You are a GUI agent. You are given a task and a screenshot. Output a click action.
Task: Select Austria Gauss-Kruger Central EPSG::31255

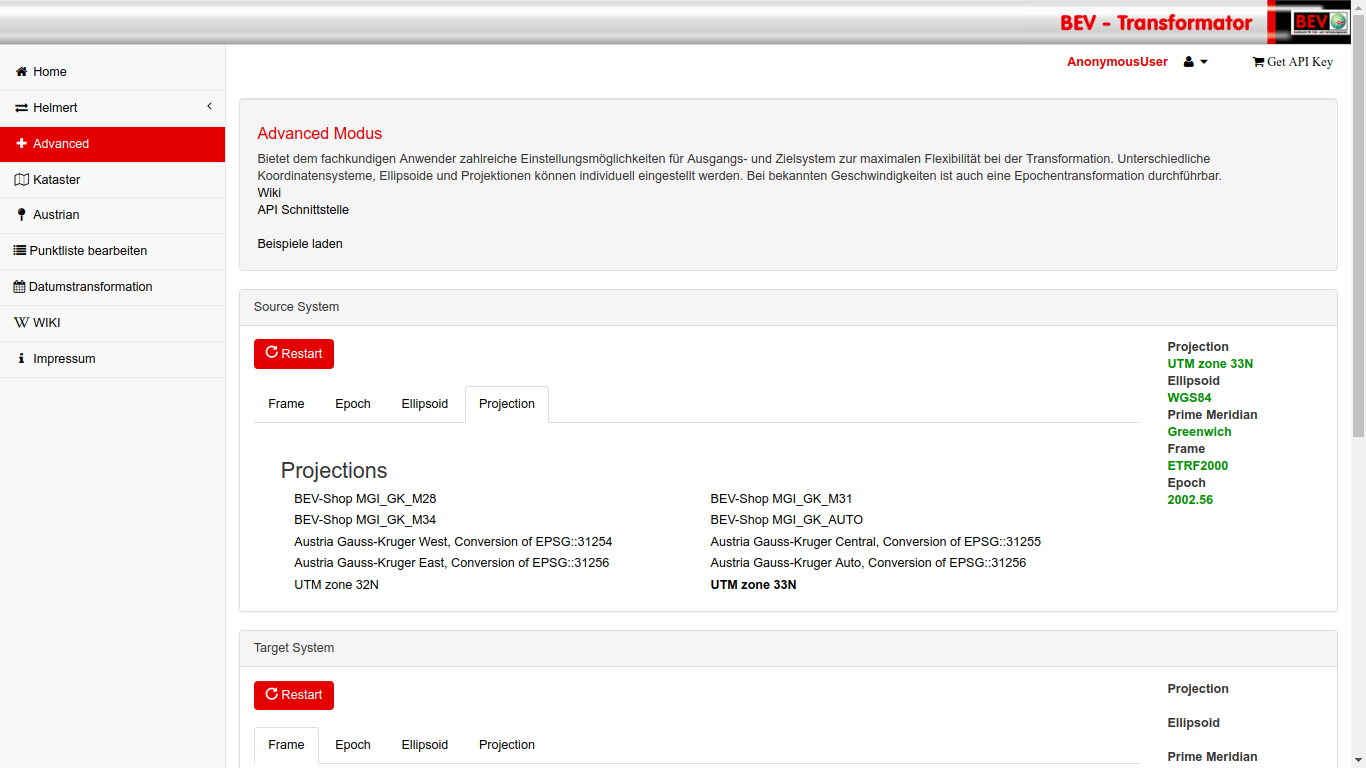876,542
